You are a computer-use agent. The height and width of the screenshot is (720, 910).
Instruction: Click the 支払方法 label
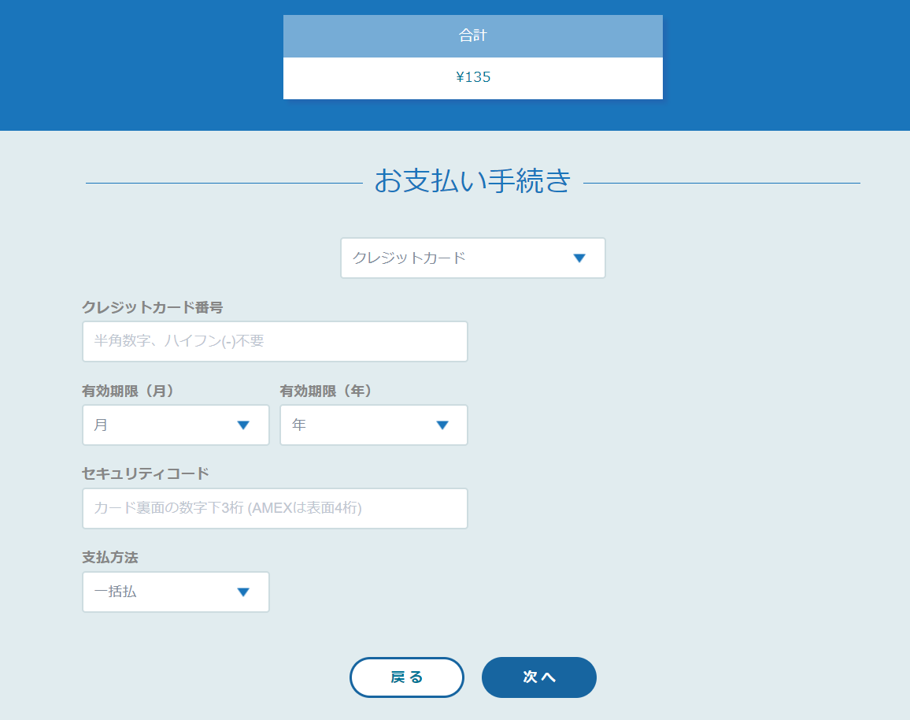[x=110, y=557]
